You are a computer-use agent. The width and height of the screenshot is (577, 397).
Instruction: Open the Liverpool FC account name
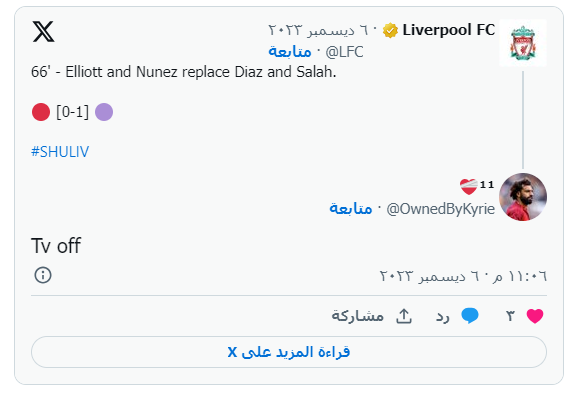pyautogui.click(x=448, y=30)
